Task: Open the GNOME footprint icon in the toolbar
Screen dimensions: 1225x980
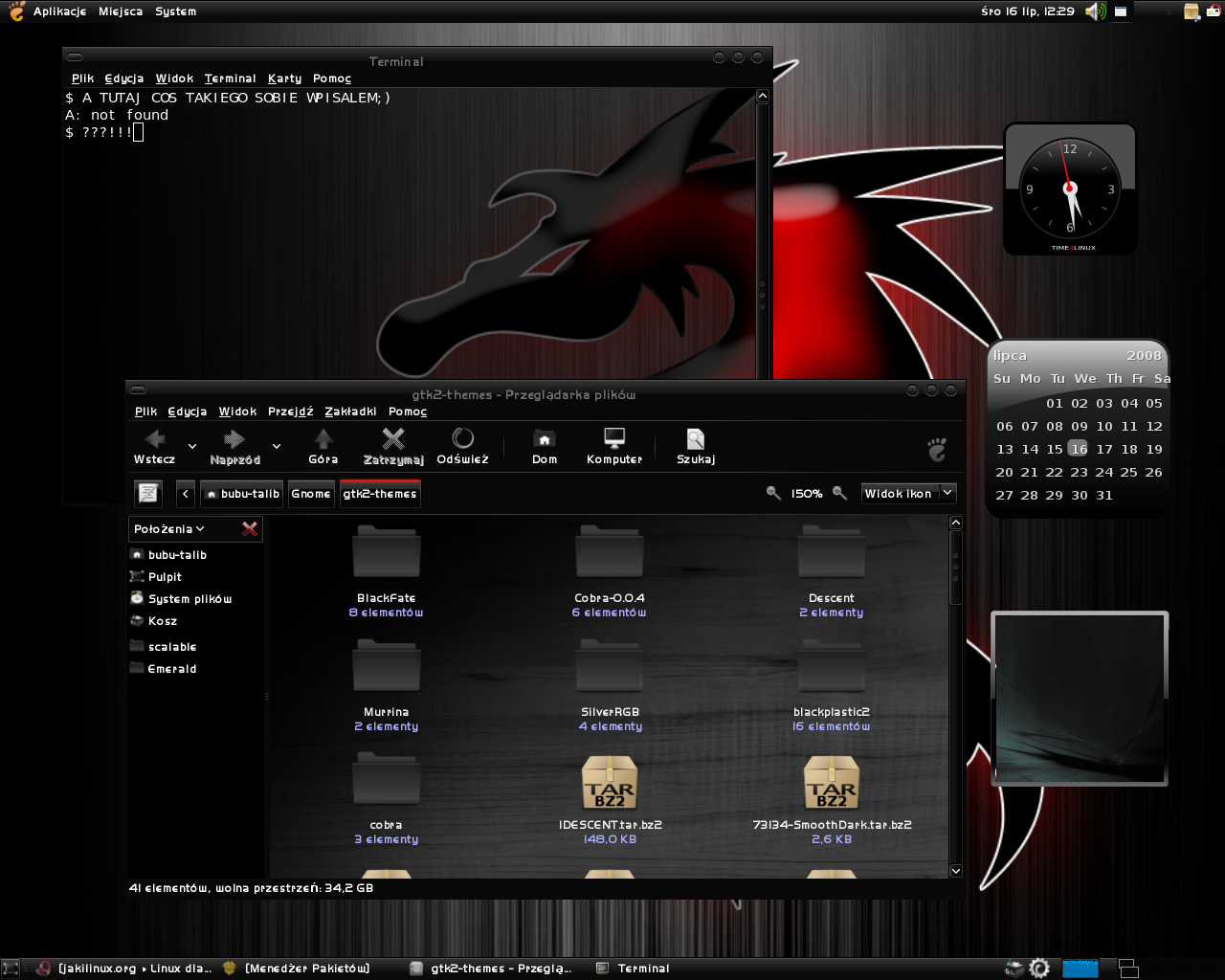Action: pos(936,447)
